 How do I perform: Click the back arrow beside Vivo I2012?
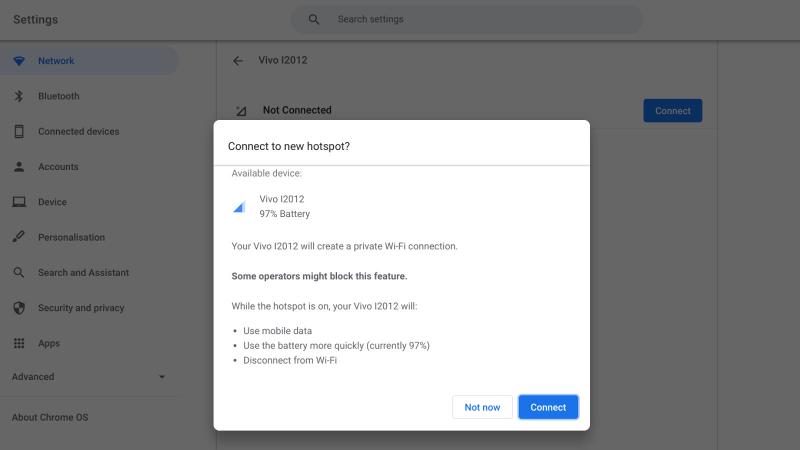pyautogui.click(x=238, y=61)
